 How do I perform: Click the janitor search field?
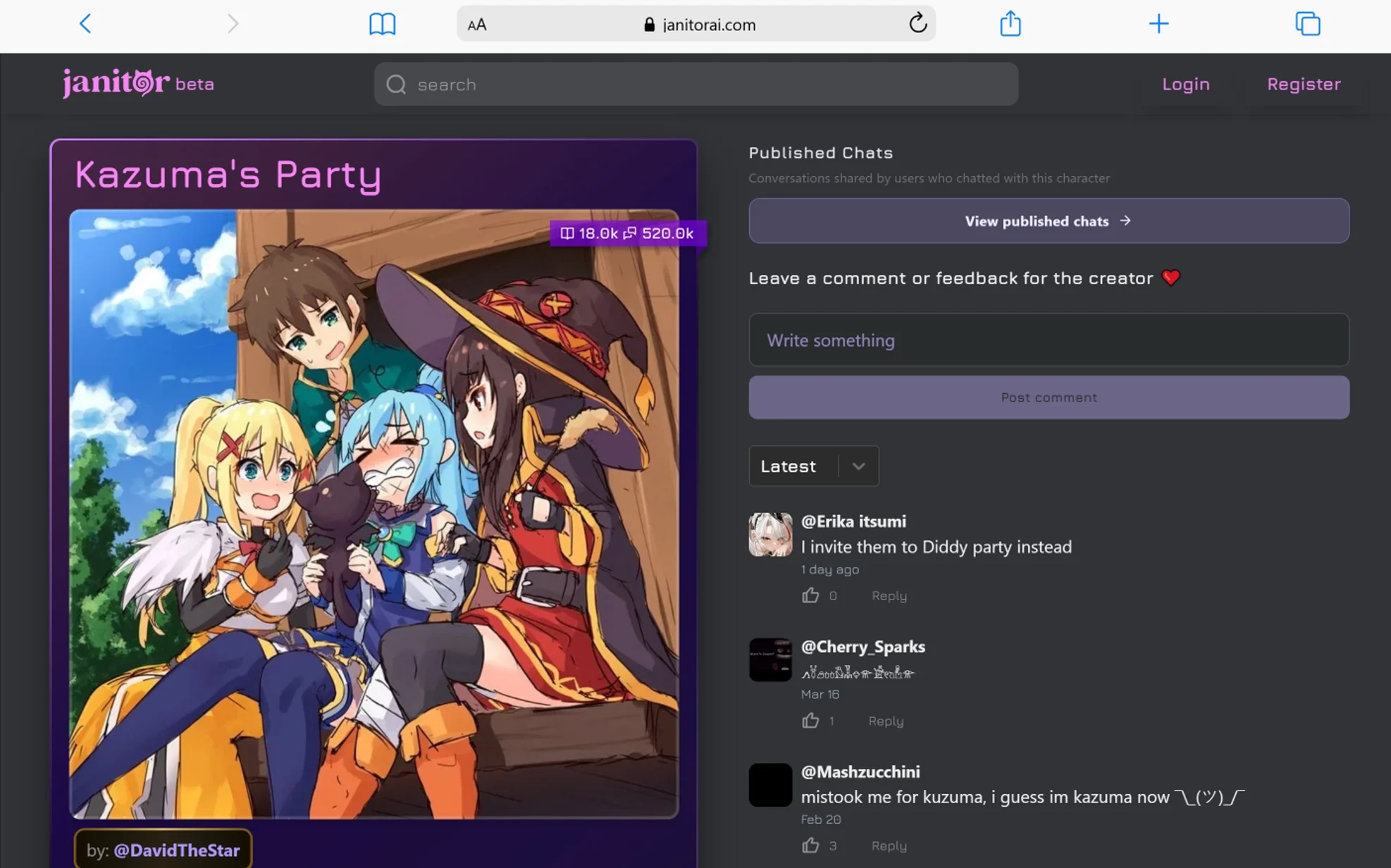pyautogui.click(x=695, y=85)
